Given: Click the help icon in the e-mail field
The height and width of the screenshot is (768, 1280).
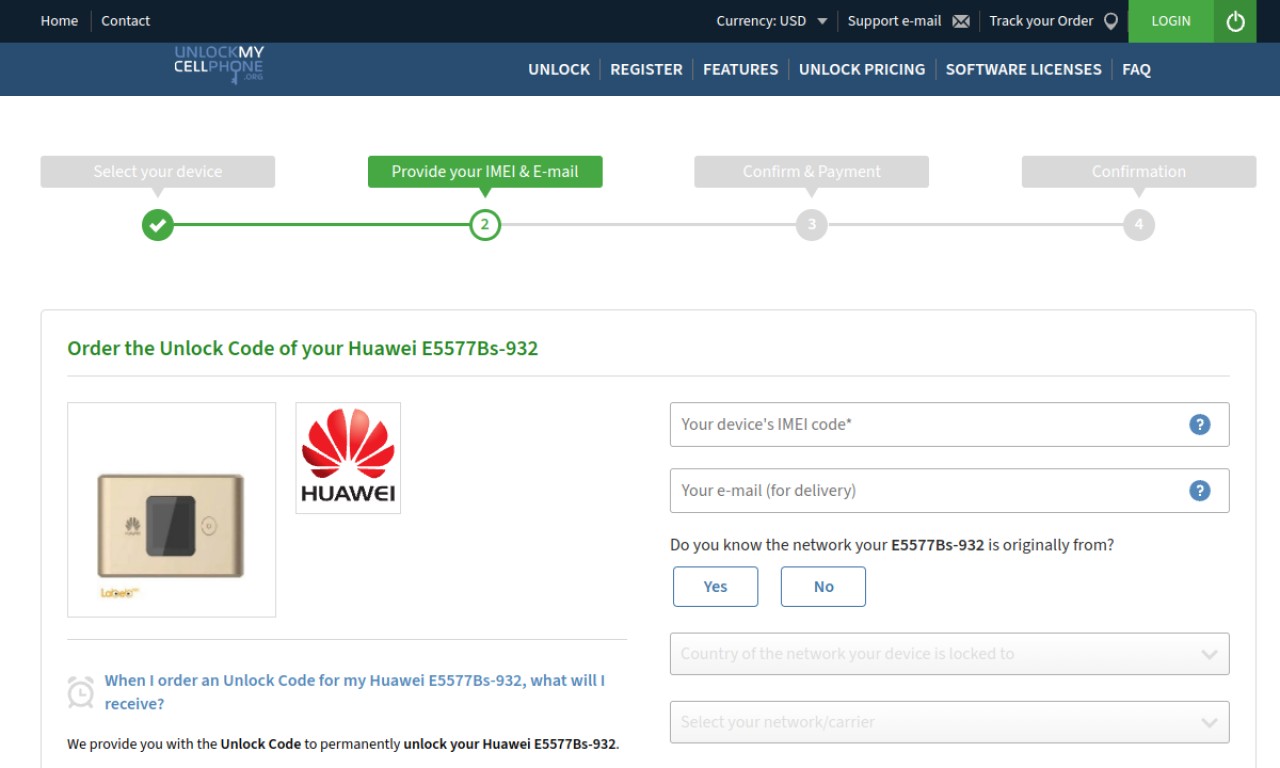Looking at the screenshot, I should click(1200, 490).
